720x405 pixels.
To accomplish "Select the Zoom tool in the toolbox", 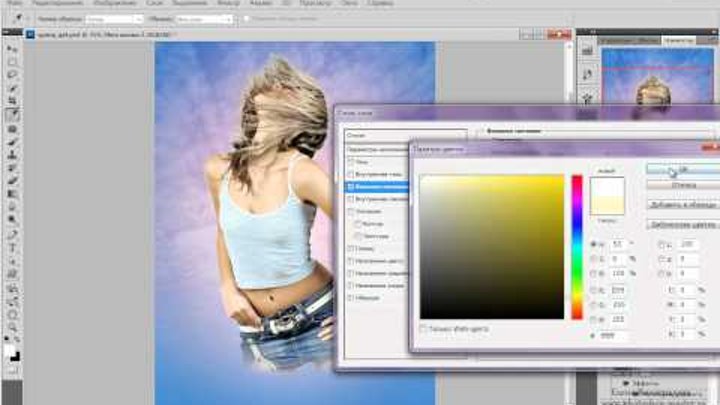I will point(13,328).
